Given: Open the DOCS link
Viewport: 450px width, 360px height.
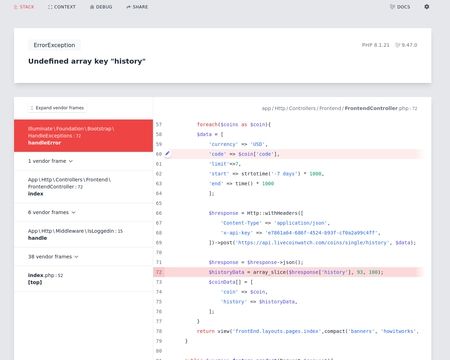Looking at the screenshot, I should click(400, 7).
